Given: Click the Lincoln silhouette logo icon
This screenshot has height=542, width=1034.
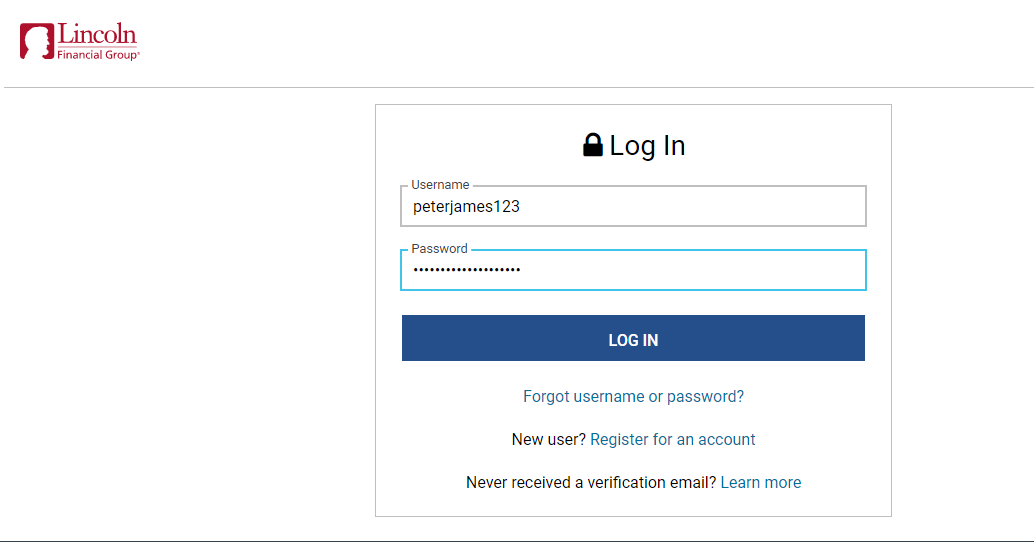Looking at the screenshot, I should 37,42.
